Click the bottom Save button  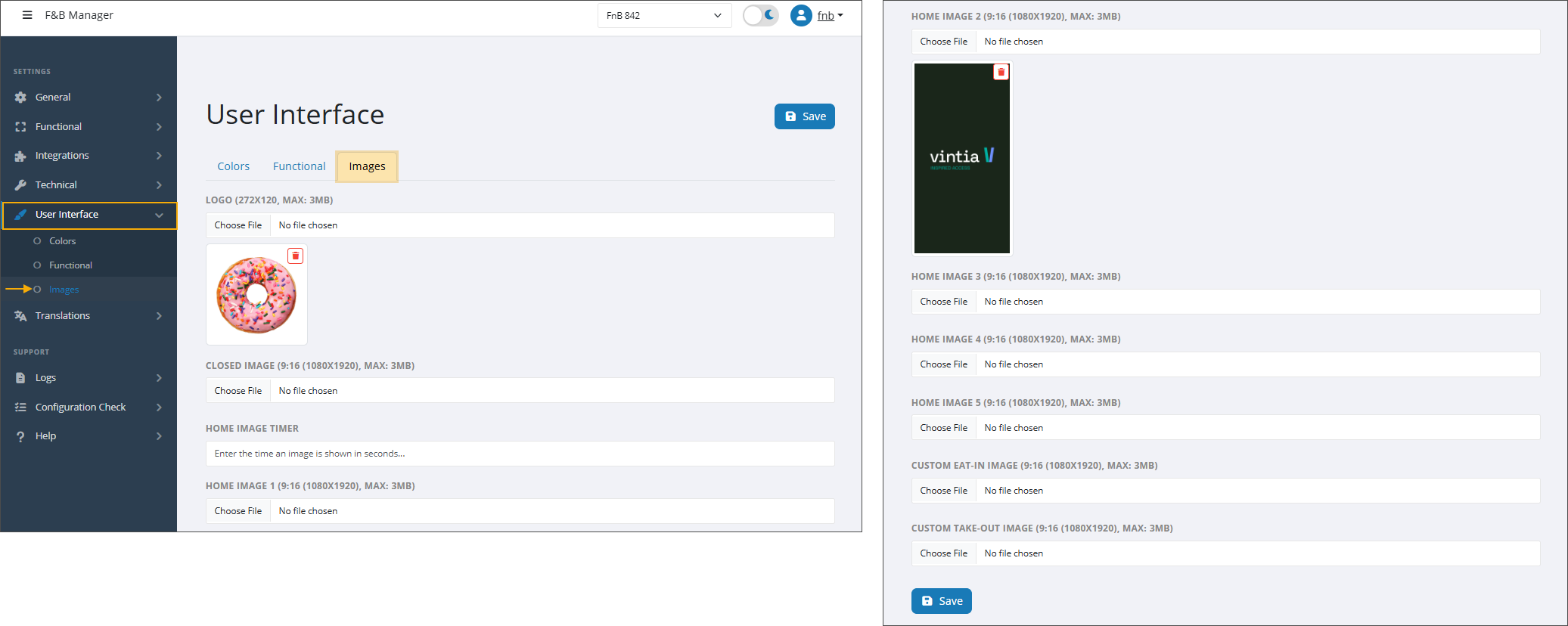tap(941, 601)
